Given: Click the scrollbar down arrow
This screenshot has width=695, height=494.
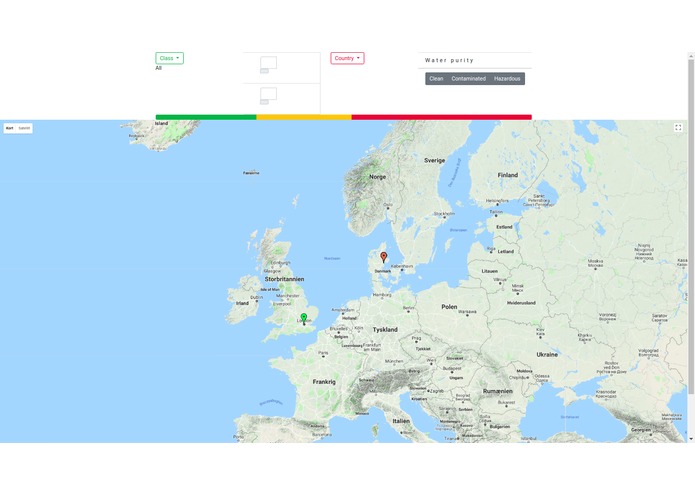Looking at the screenshot, I should tap(691, 439).
